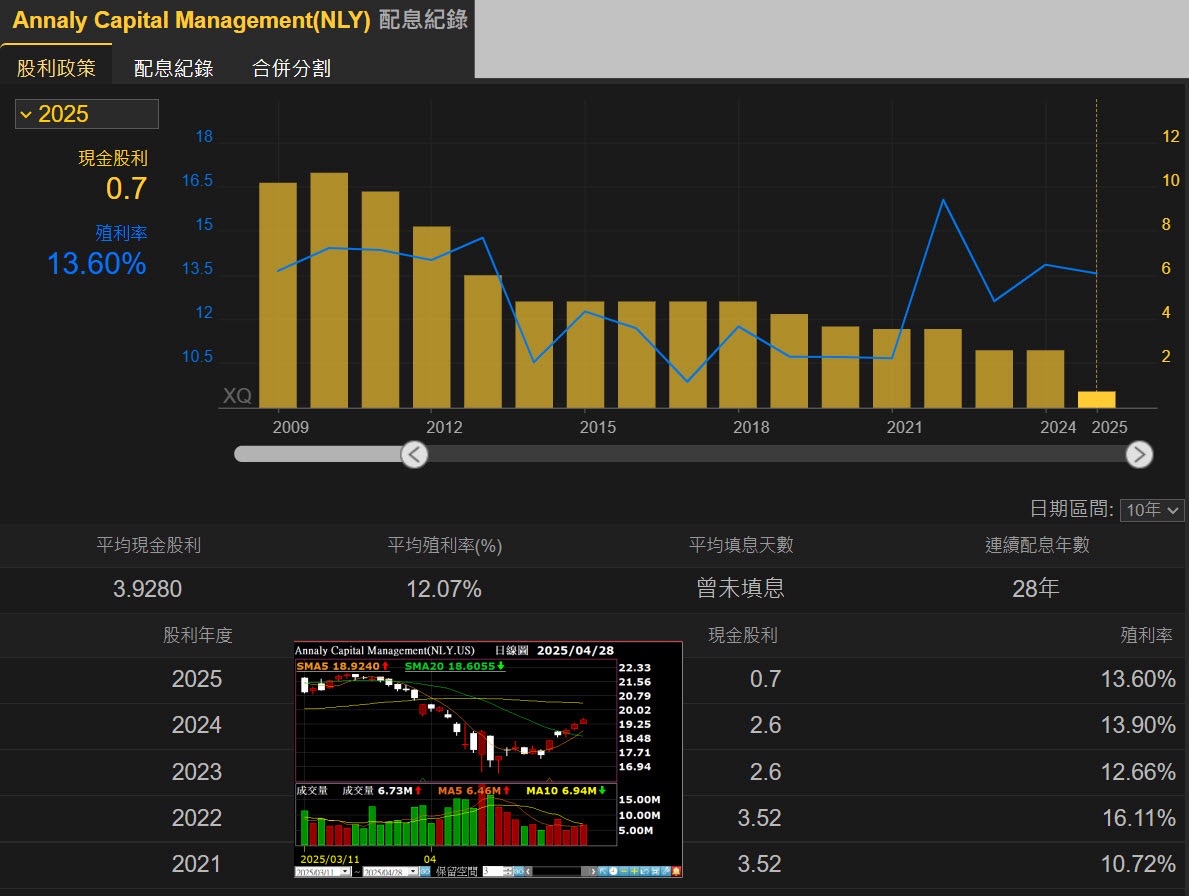The width and height of the screenshot is (1189, 896).
Task: Switch to the 配息紀錄 tab
Action: click(173, 68)
